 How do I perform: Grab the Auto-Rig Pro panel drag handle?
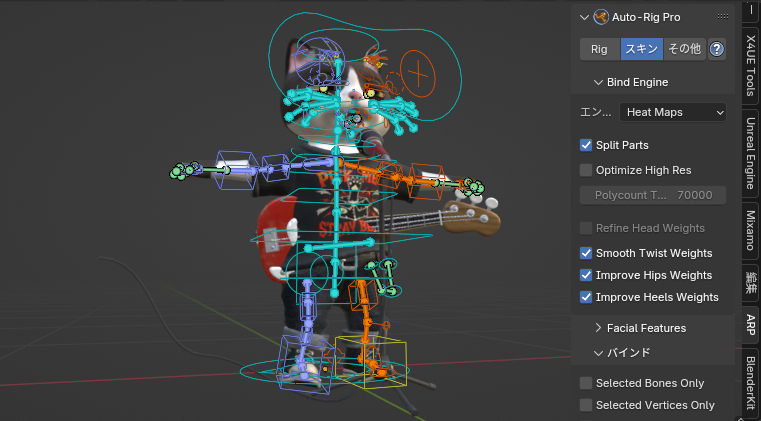tap(723, 17)
